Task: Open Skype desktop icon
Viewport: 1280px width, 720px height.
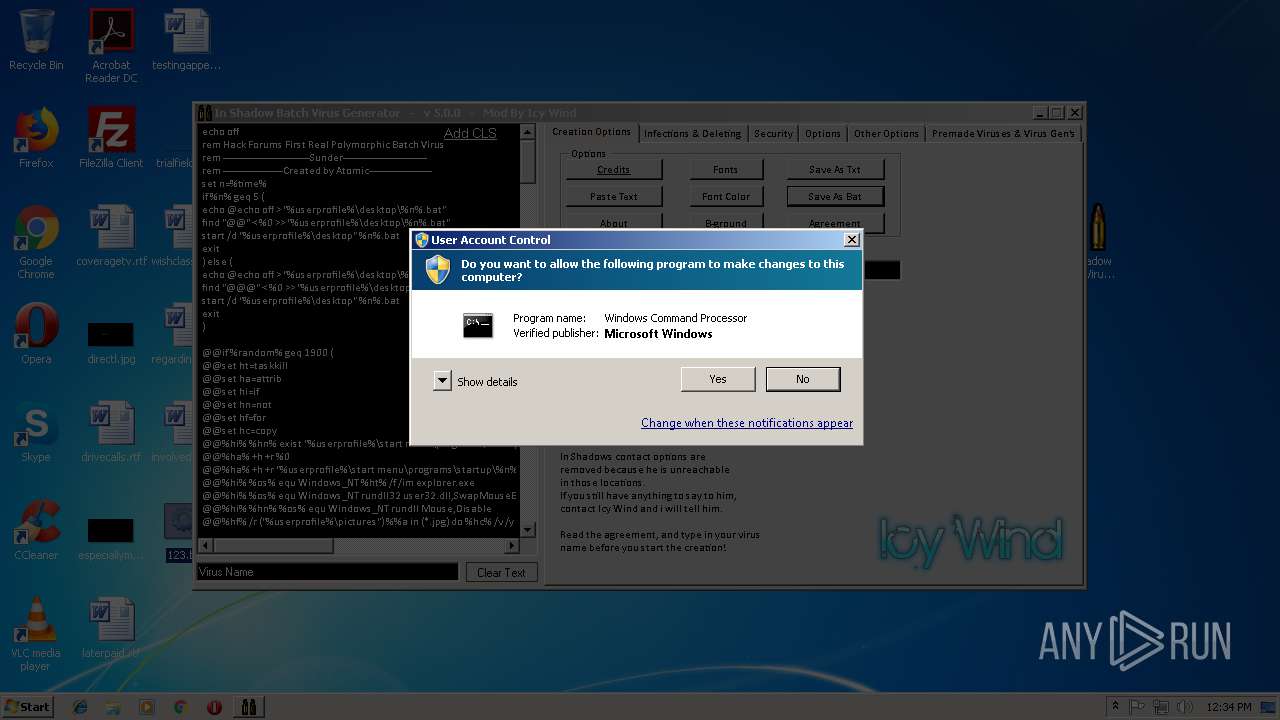Action: 36,432
